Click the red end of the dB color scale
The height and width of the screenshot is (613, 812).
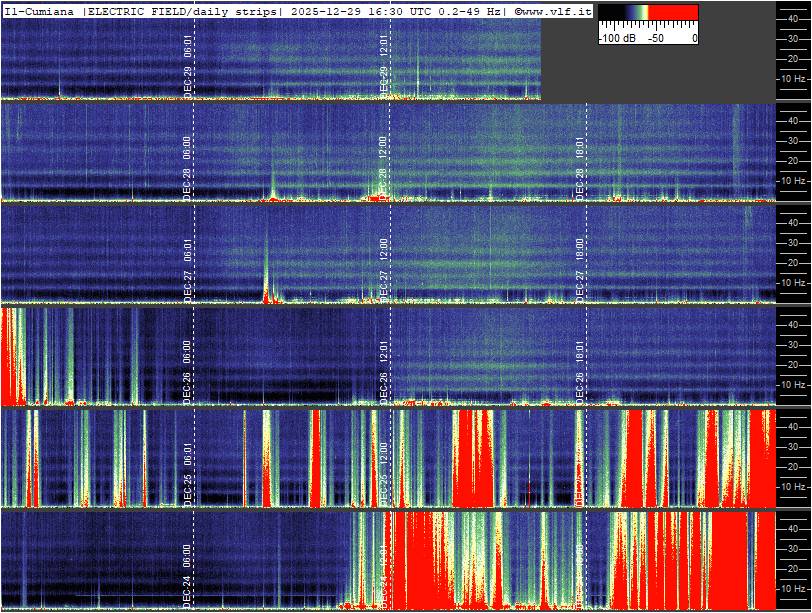(x=682, y=14)
